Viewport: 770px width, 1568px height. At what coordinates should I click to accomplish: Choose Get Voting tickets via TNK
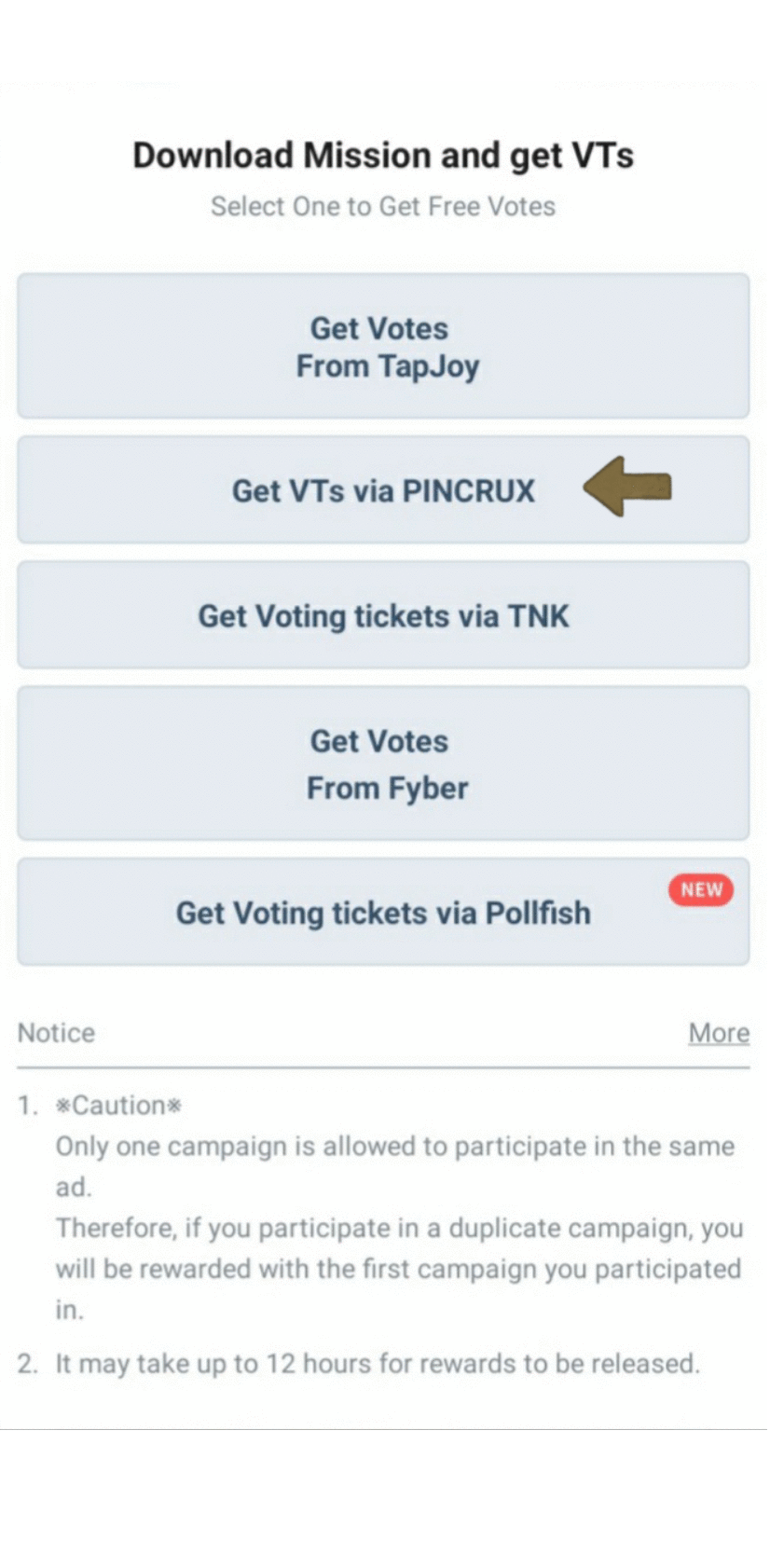383,615
